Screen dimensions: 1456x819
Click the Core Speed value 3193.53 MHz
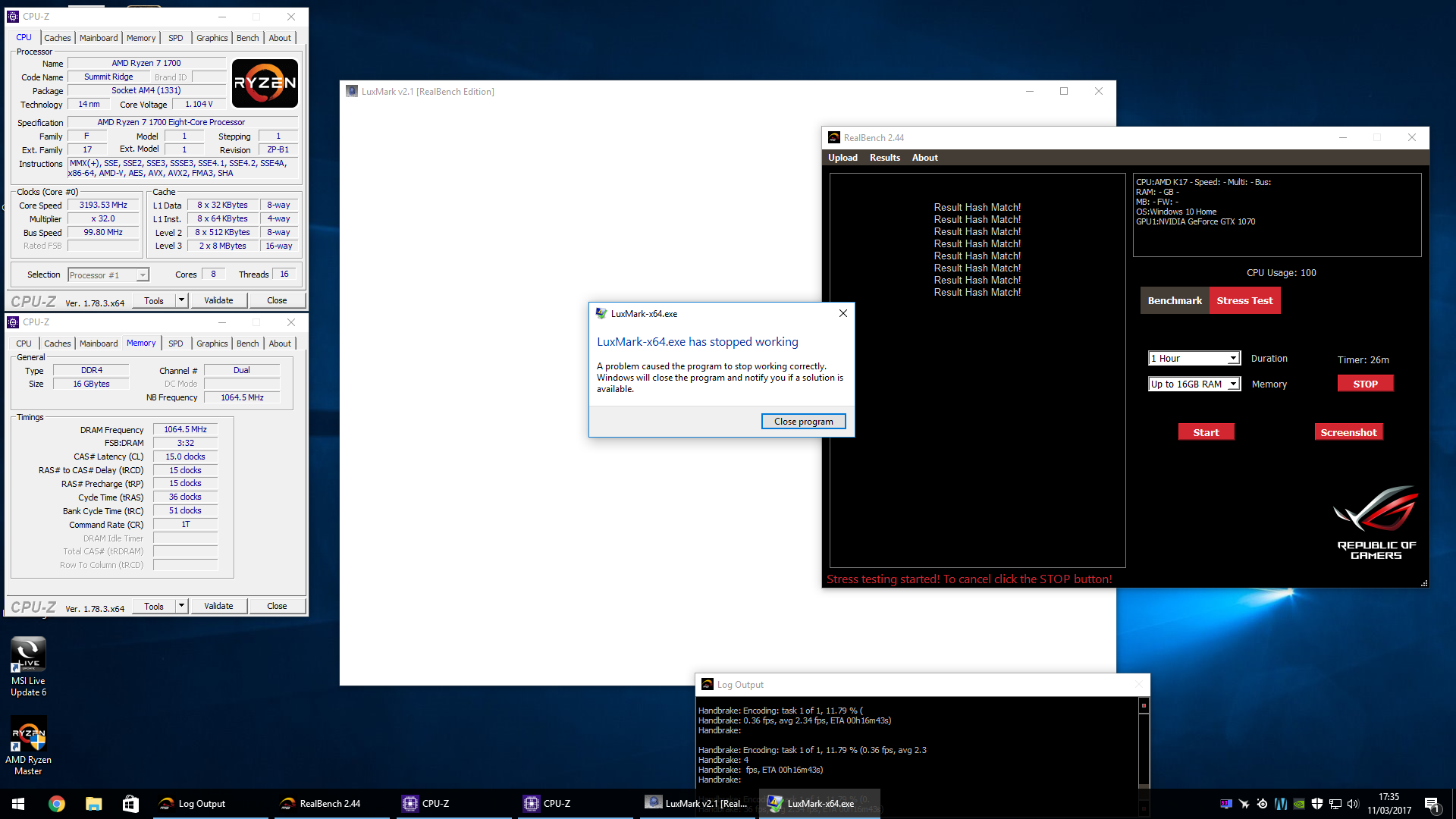pos(103,206)
